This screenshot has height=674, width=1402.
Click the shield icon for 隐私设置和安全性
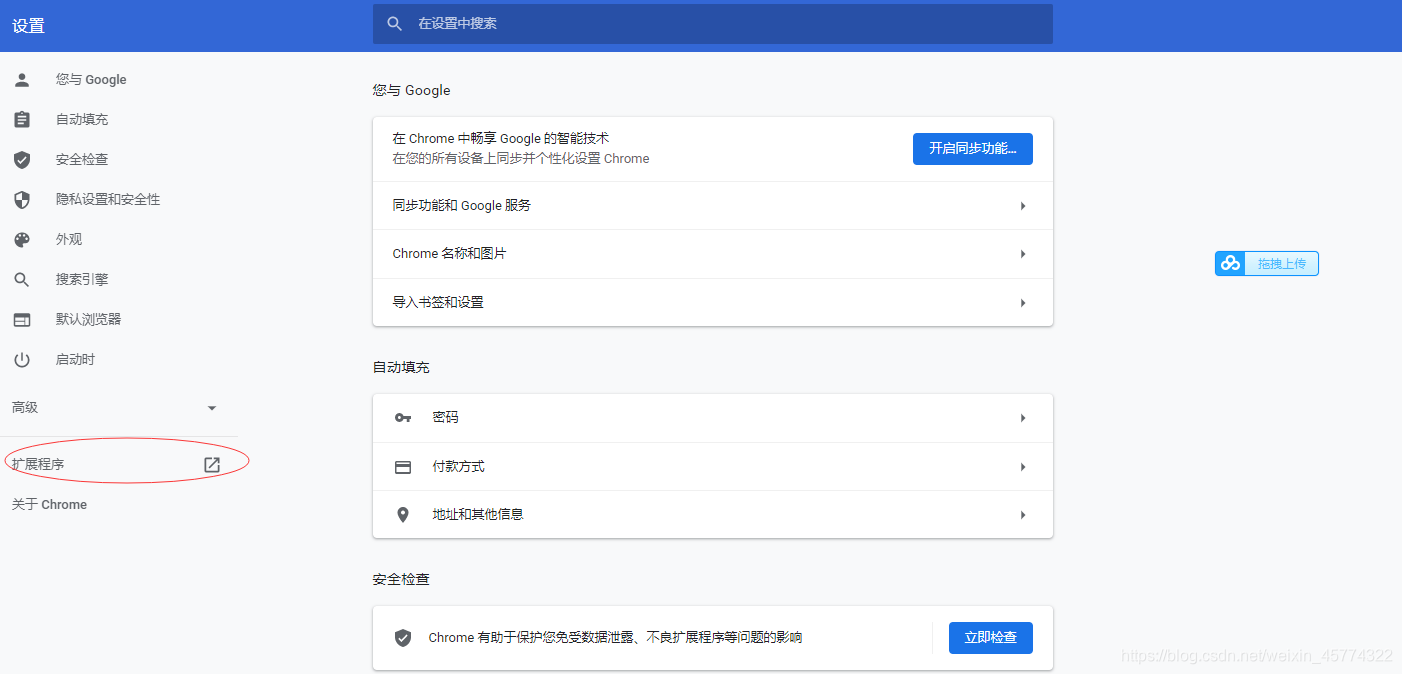(22, 200)
